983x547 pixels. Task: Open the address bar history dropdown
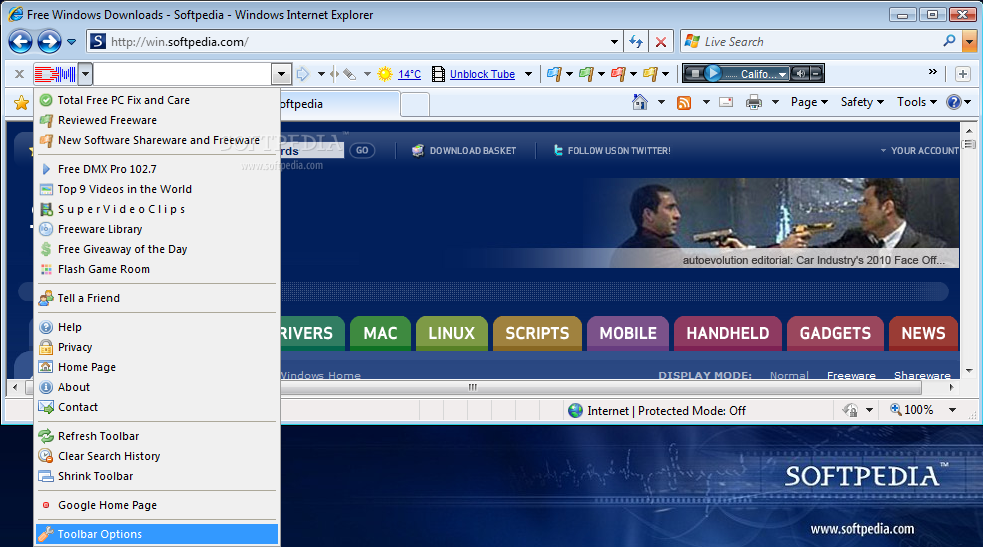tap(614, 42)
